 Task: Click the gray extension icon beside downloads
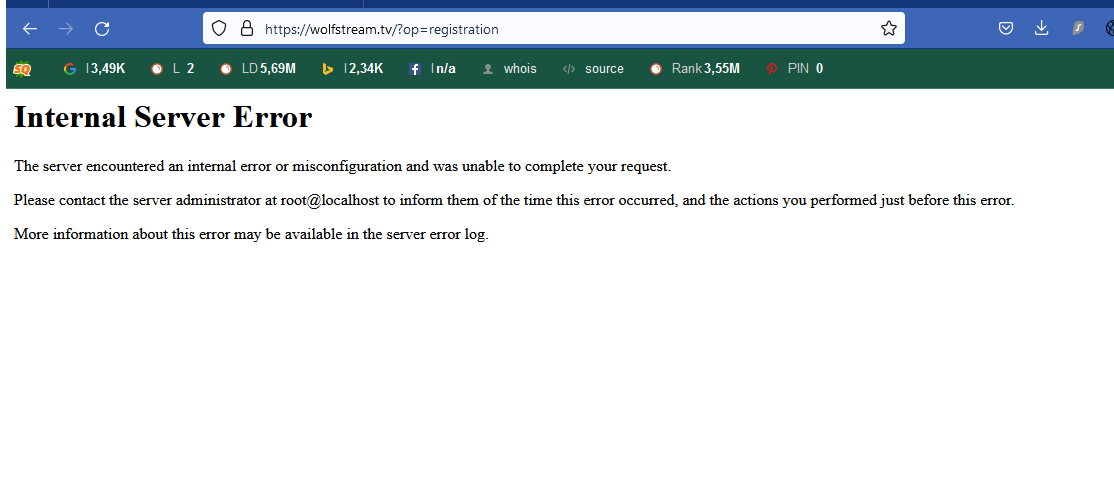pyautogui.click(x=1077, y=29)
